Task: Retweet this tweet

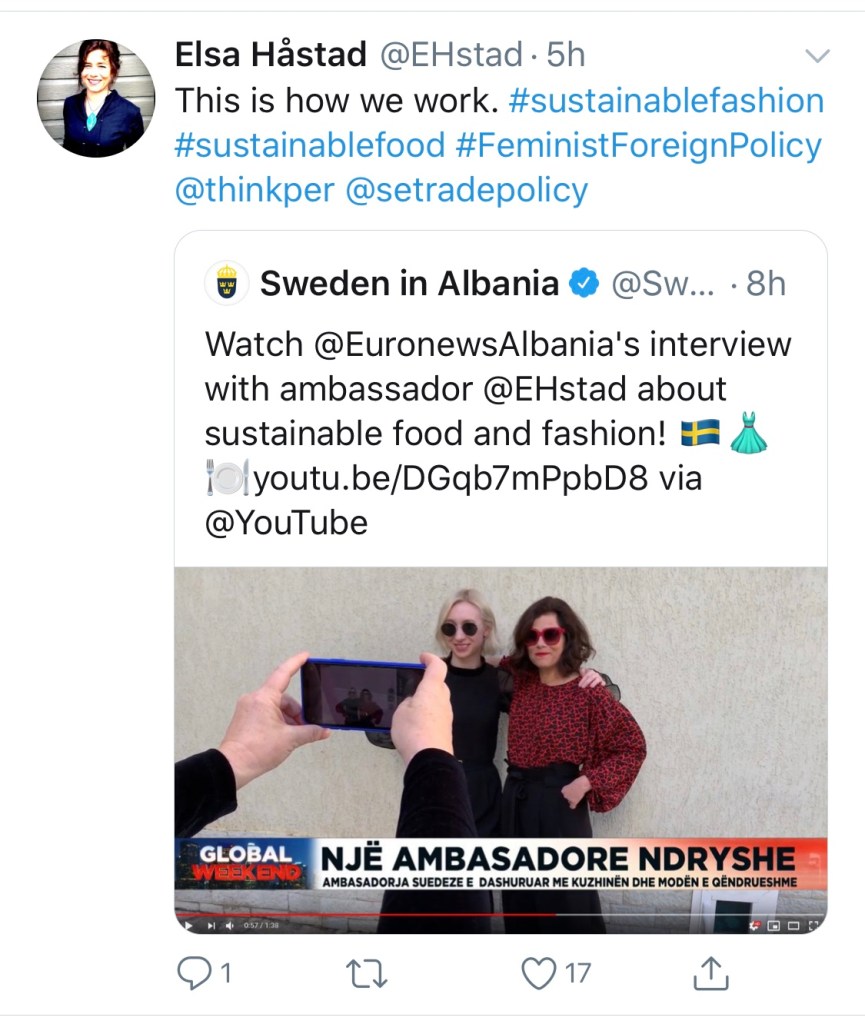Action: (366, 971)
